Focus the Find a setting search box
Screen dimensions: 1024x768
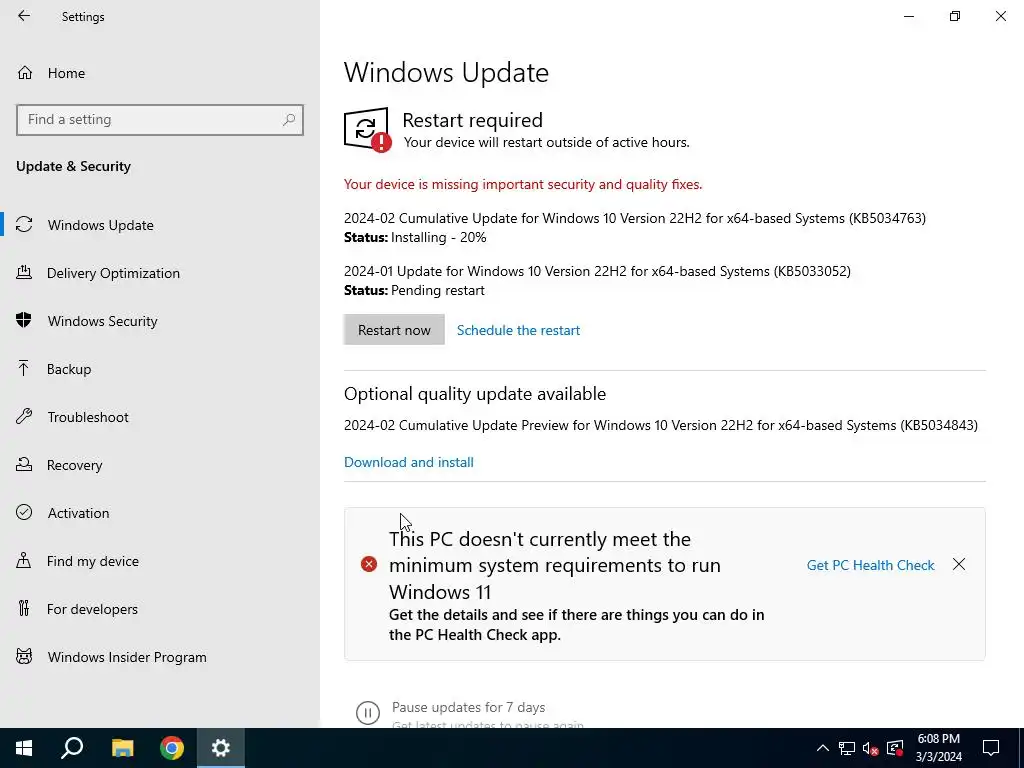(x=160, y=120)
